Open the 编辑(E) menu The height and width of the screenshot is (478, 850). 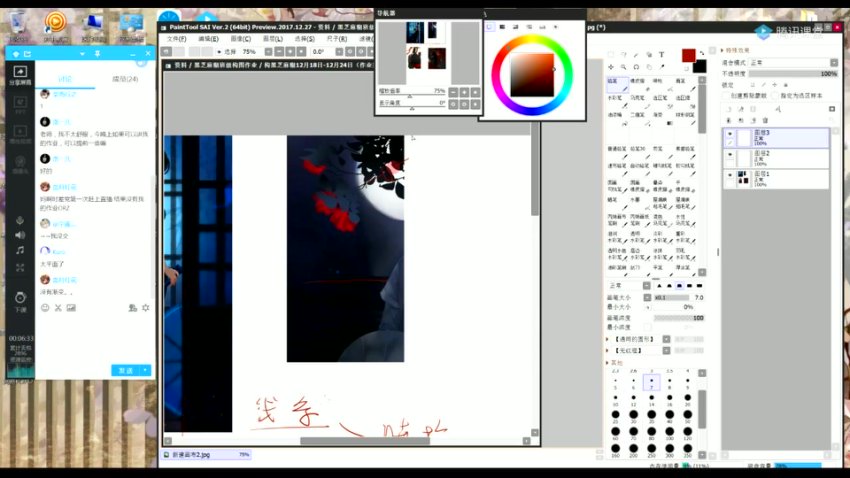click(x=208, y=39)
